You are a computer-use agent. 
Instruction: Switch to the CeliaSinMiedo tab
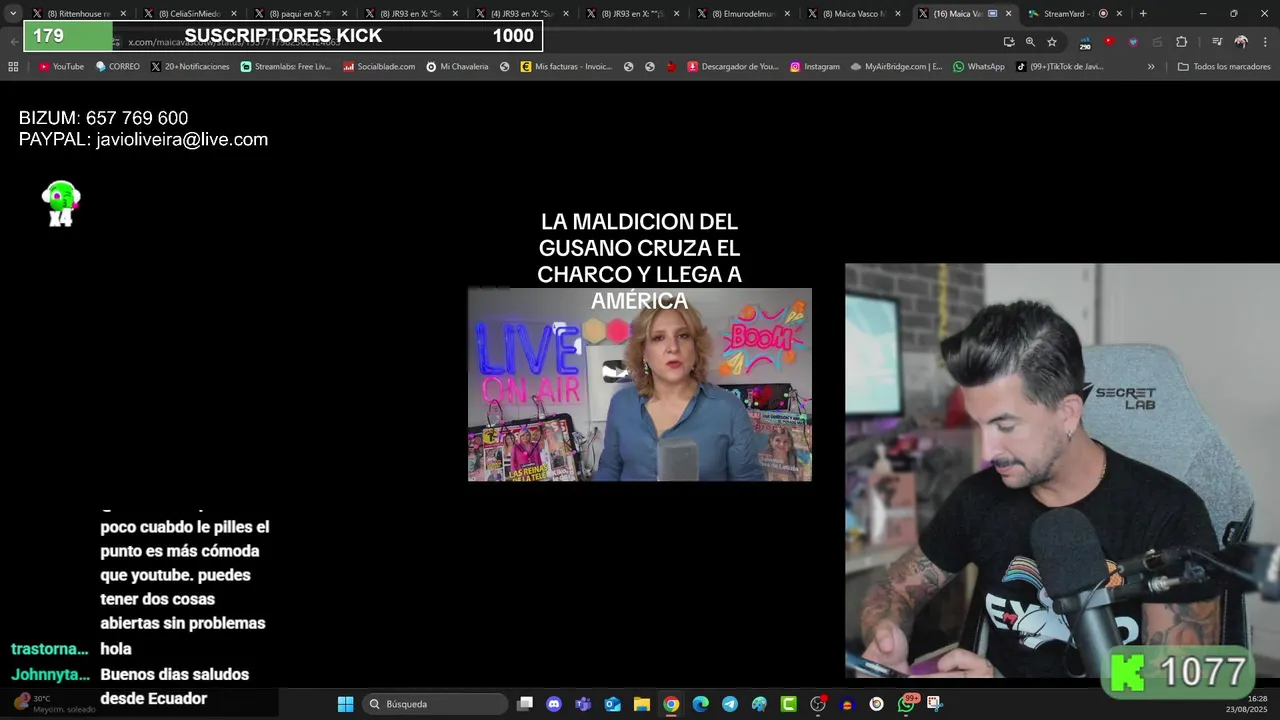(x=190, y=13)
